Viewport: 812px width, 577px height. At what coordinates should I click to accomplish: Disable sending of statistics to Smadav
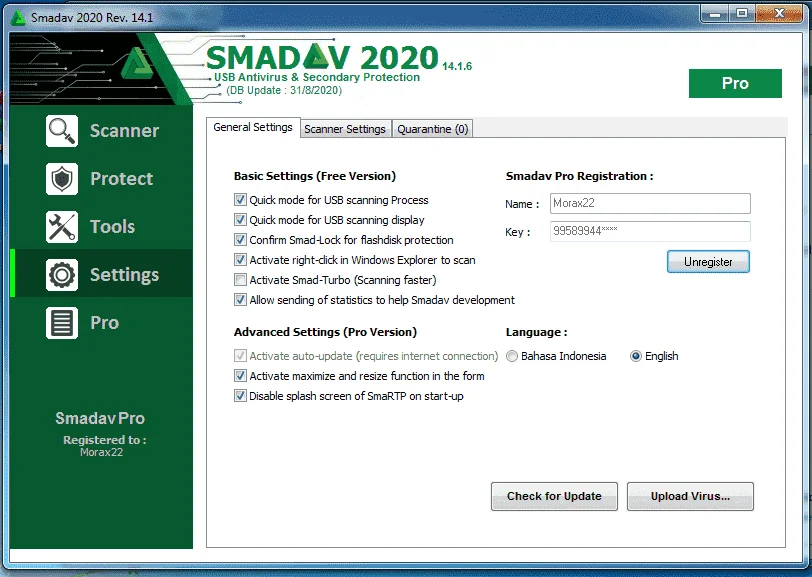pos(240,300)
